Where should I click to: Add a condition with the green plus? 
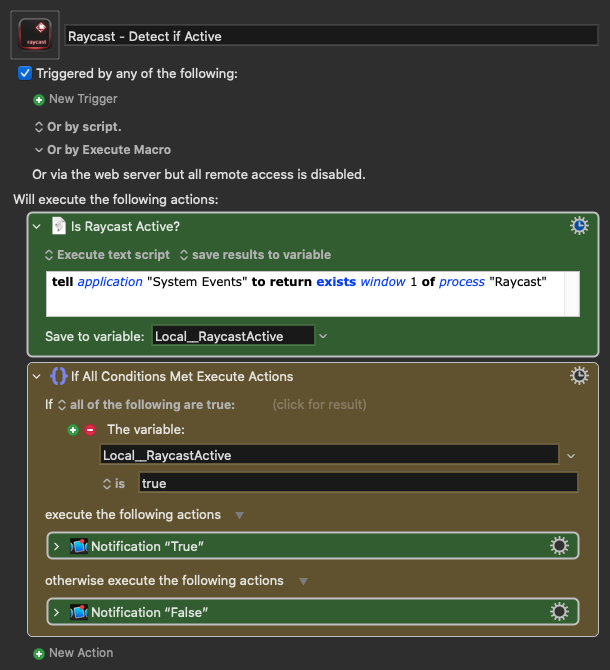point(73,430)
